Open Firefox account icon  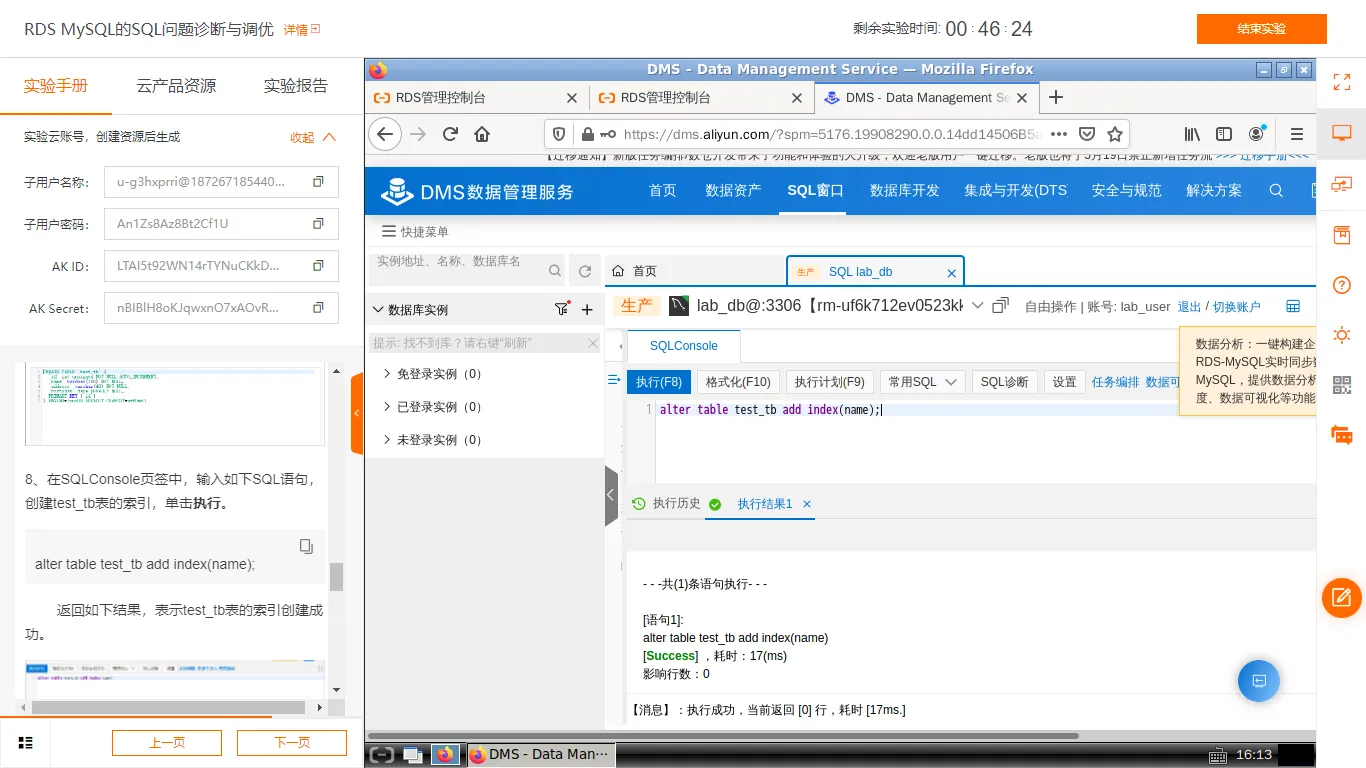[1257, 134]
